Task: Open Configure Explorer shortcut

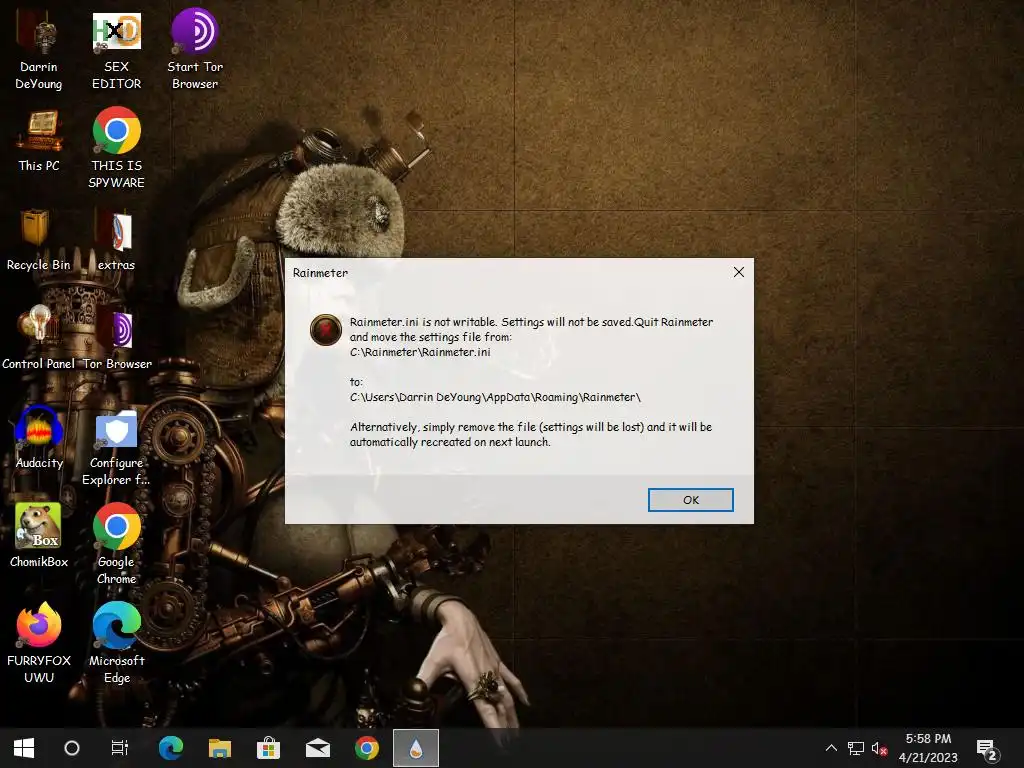Action: (x=116, y=447)
